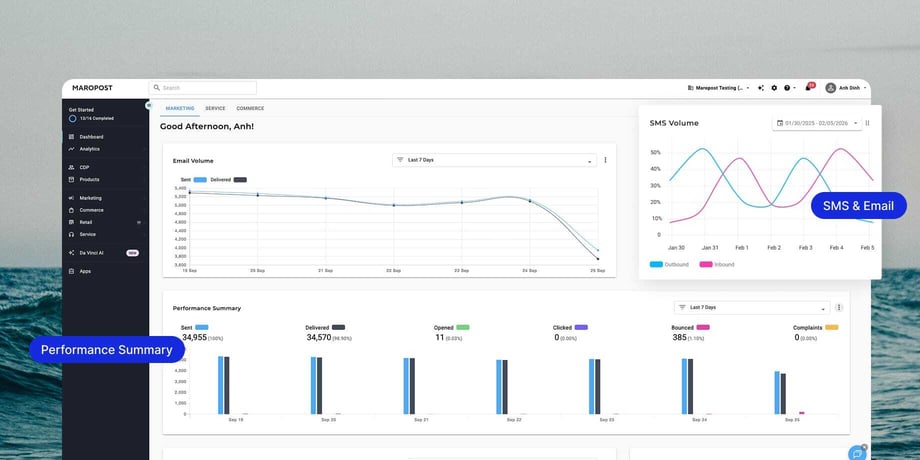This screenshot has height=460, width=920.
Task: Open the Get Started checklist
Action: [92, 114]
